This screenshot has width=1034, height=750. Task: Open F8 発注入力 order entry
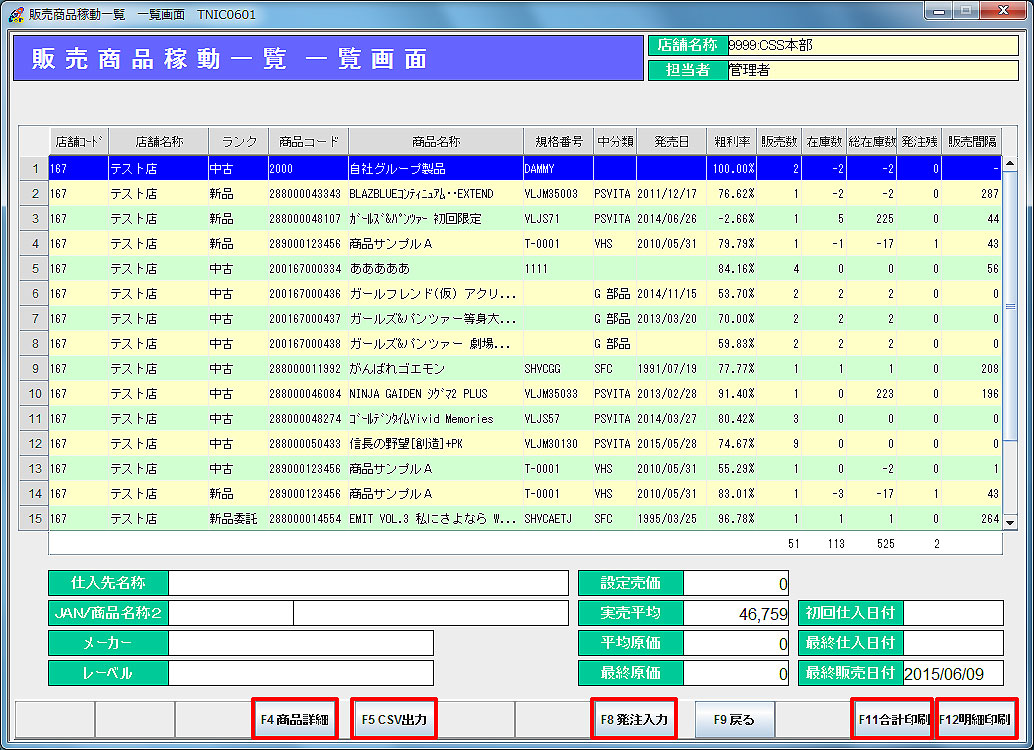[x=634, y=719]
